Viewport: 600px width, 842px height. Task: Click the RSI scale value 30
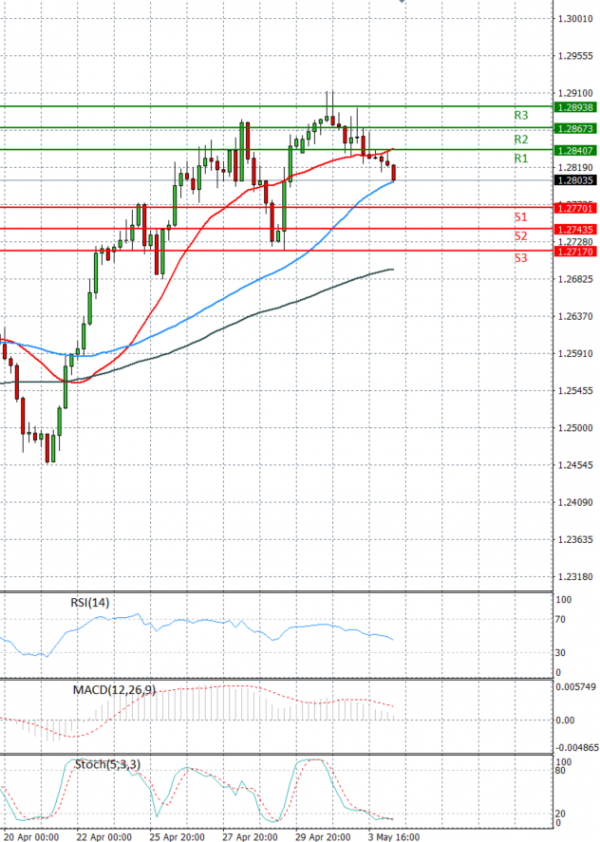[x=560, y=652]
